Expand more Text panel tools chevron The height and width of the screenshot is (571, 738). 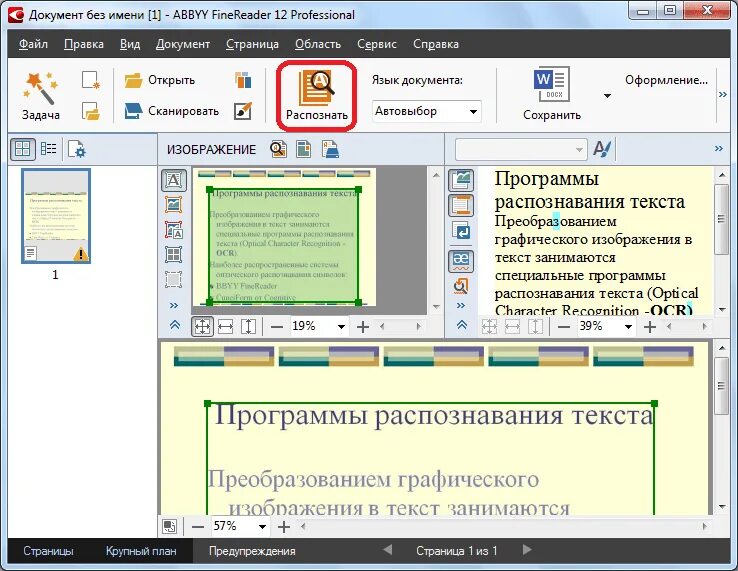[x=461, y=306]
